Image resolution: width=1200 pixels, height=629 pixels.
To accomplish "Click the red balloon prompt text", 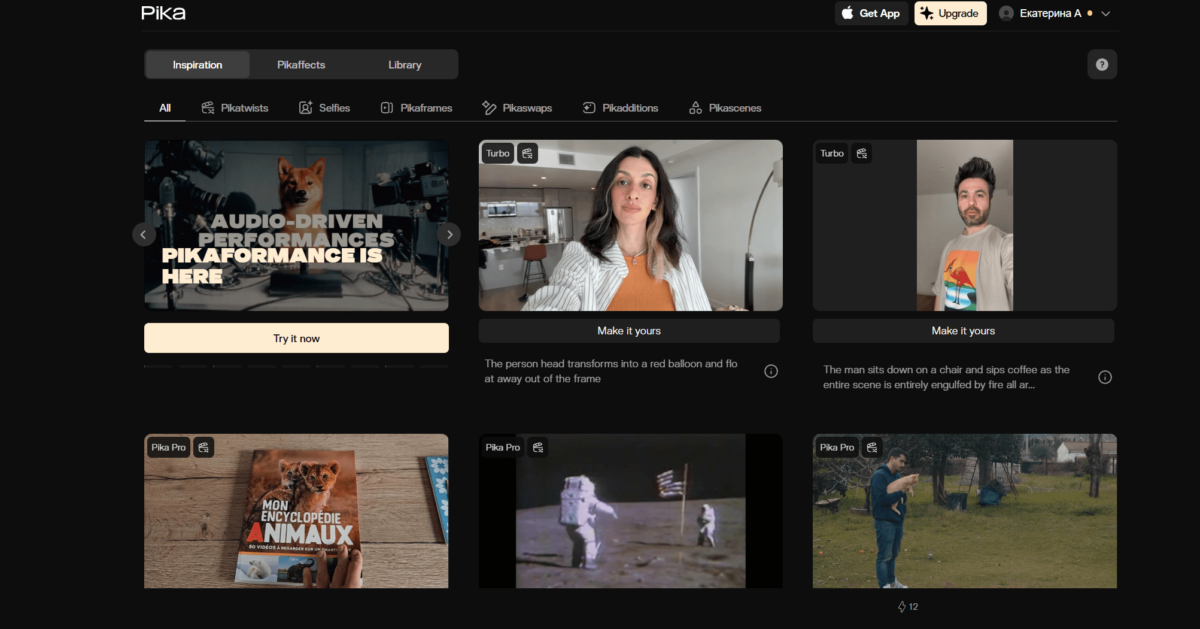I will coord(611,371).
